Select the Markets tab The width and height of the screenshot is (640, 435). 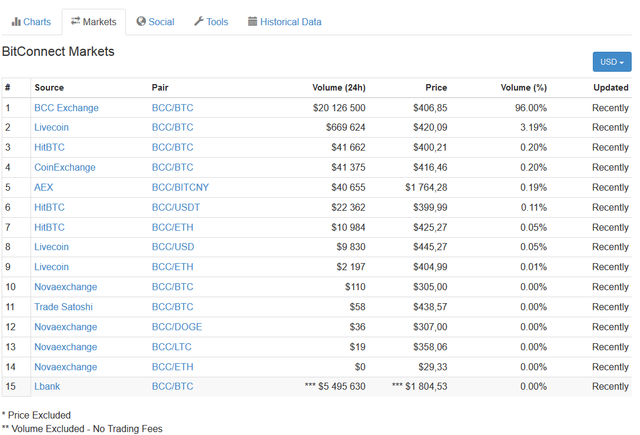[93, 22]
